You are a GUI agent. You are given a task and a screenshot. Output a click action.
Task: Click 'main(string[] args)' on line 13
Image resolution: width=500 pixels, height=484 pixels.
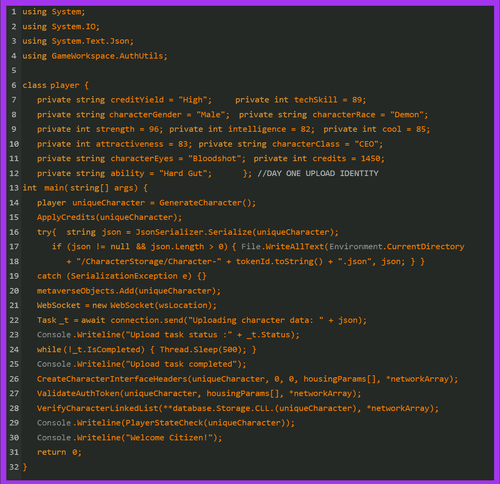tap(90, 188)
